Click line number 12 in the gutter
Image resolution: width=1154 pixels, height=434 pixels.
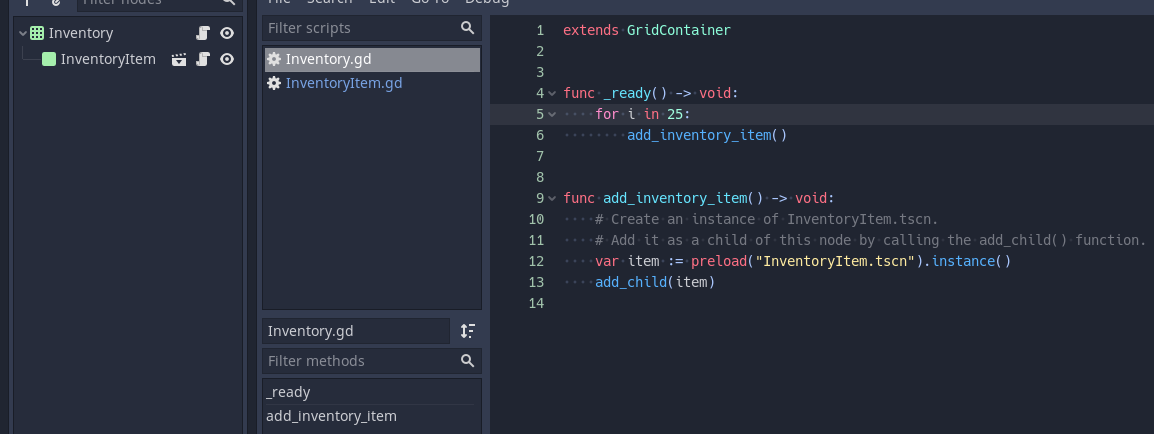pyautogui.click(x=536, y=261)
